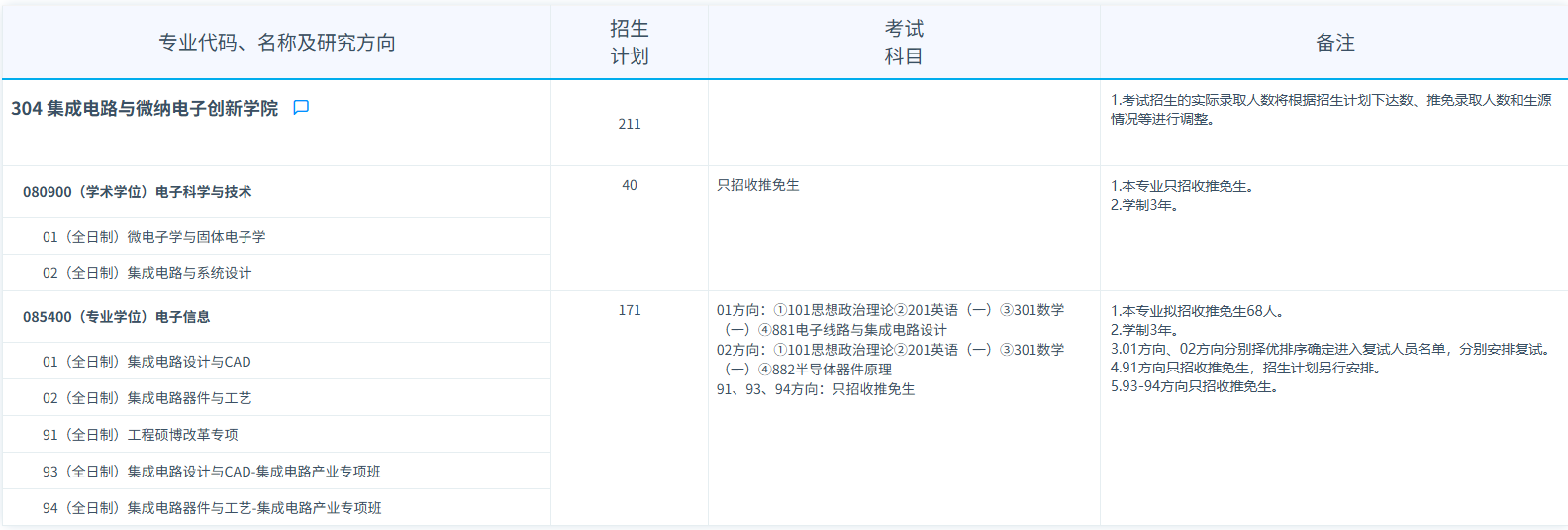The width and height of the screenshot is (1568, 530).
Task: Click the 考试科目 column header
Action: coord(904,43)
